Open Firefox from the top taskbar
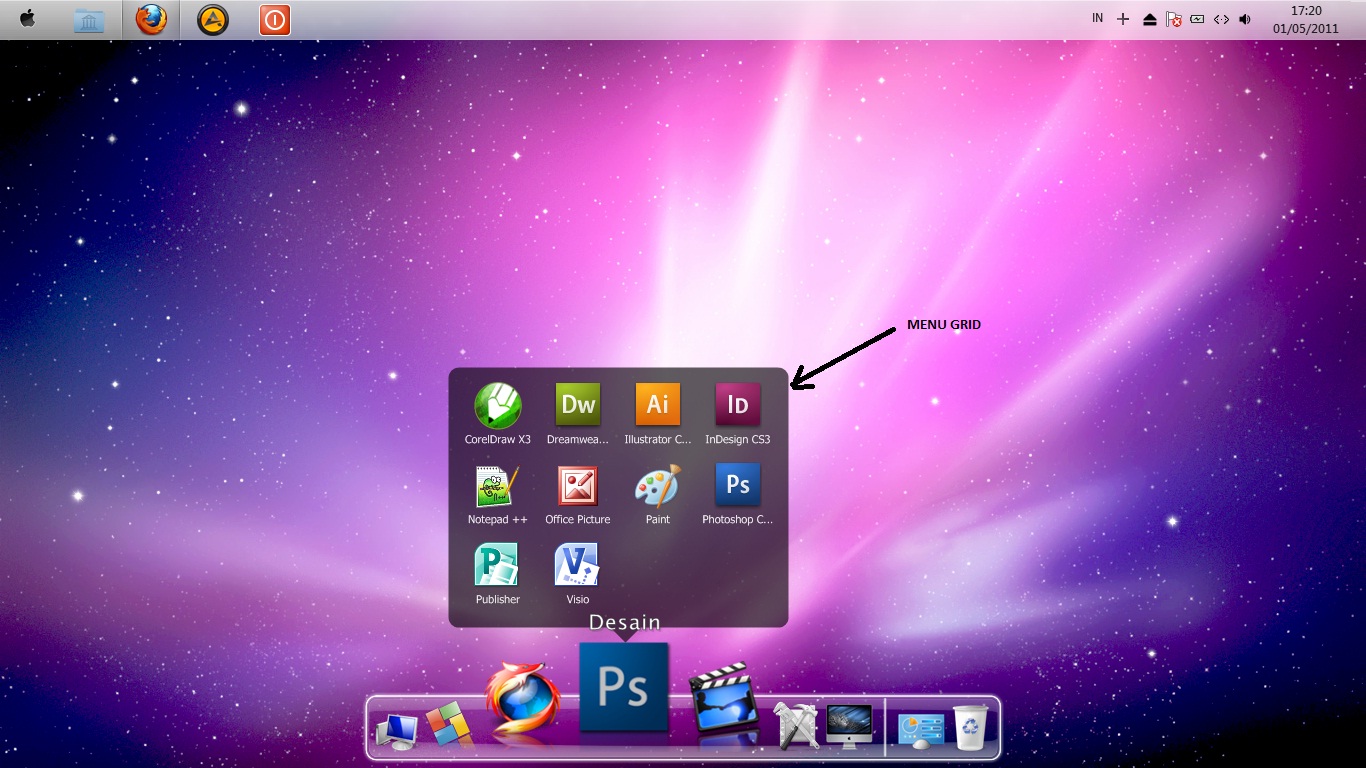This screenshot has height=768, width=1366. pyautogui.click(x=151, y=19)
